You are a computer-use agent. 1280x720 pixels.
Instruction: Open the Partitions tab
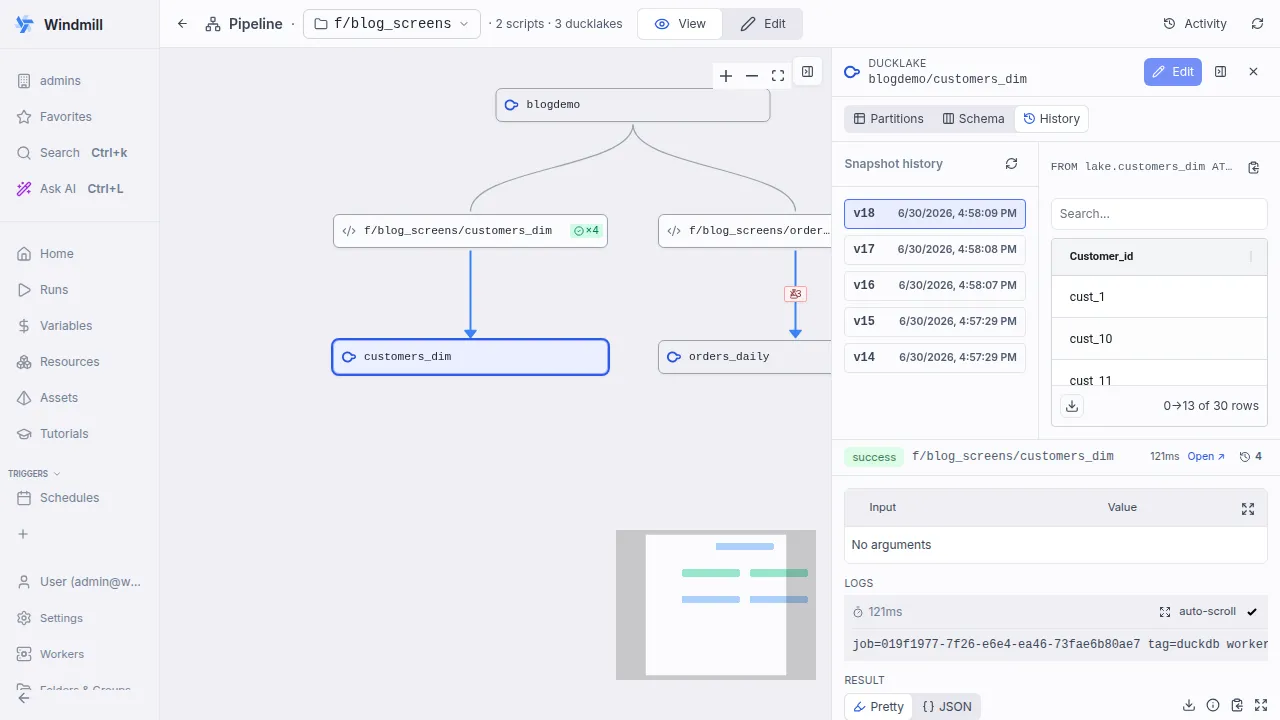click(888, 119)
